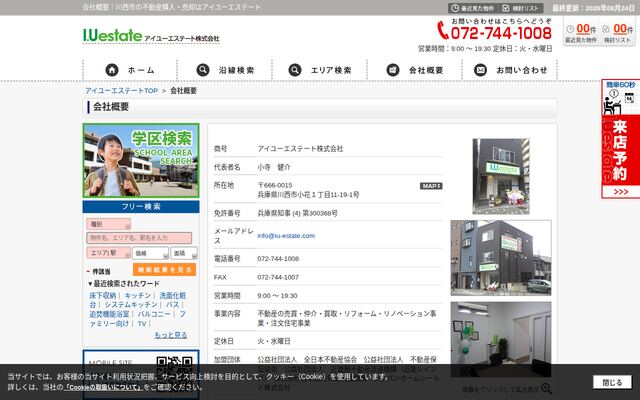The height and width of the screenshot is (400, 640).
Task: Click the magnifier icon beside 沿線検索
Action: (x=203, y=70)
